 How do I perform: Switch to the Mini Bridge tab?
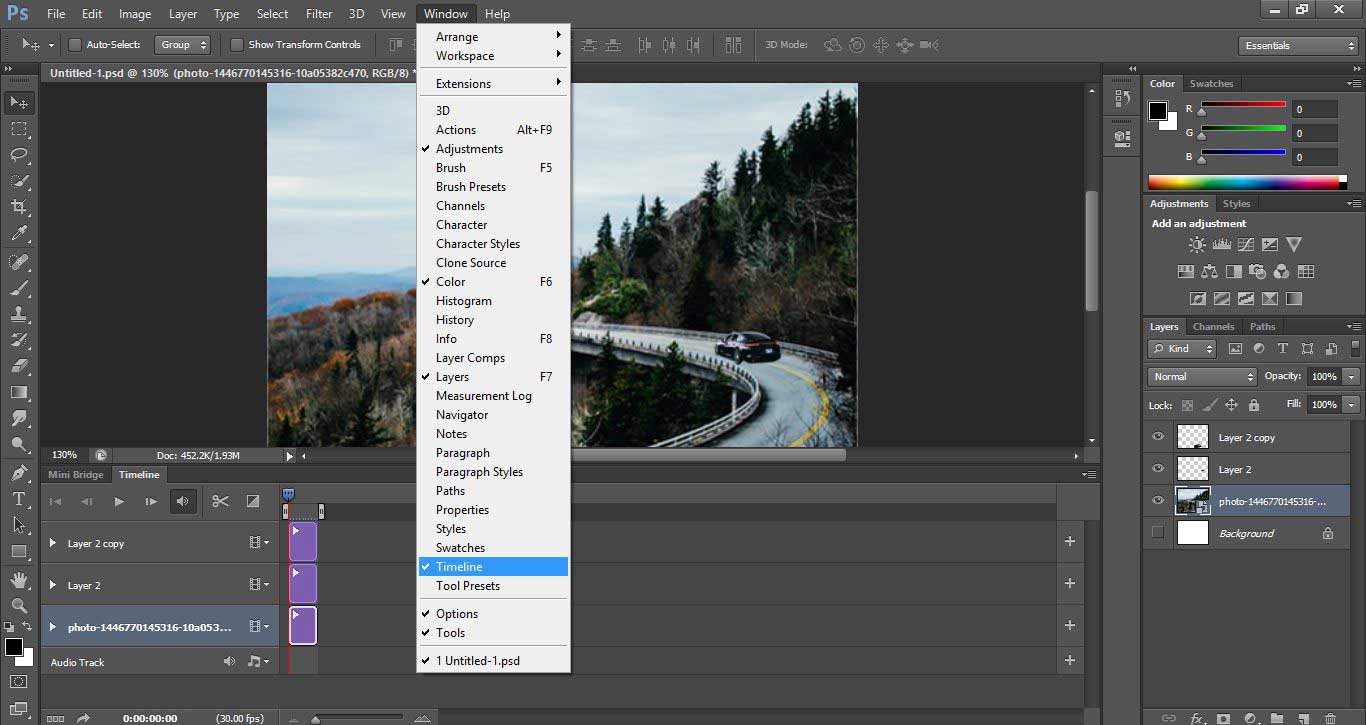[x=76, y=475]
